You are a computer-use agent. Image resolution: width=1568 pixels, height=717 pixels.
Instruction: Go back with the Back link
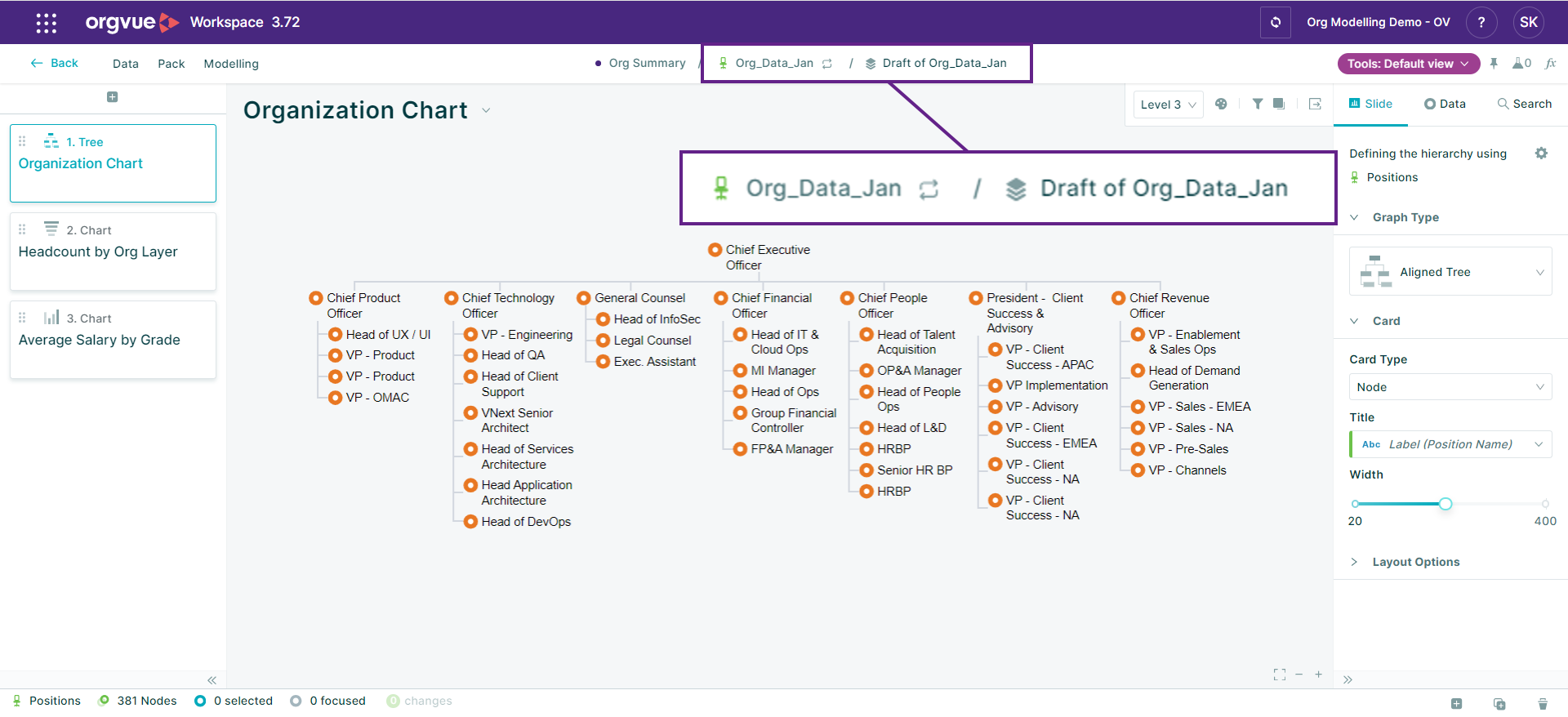coord(54,63)
